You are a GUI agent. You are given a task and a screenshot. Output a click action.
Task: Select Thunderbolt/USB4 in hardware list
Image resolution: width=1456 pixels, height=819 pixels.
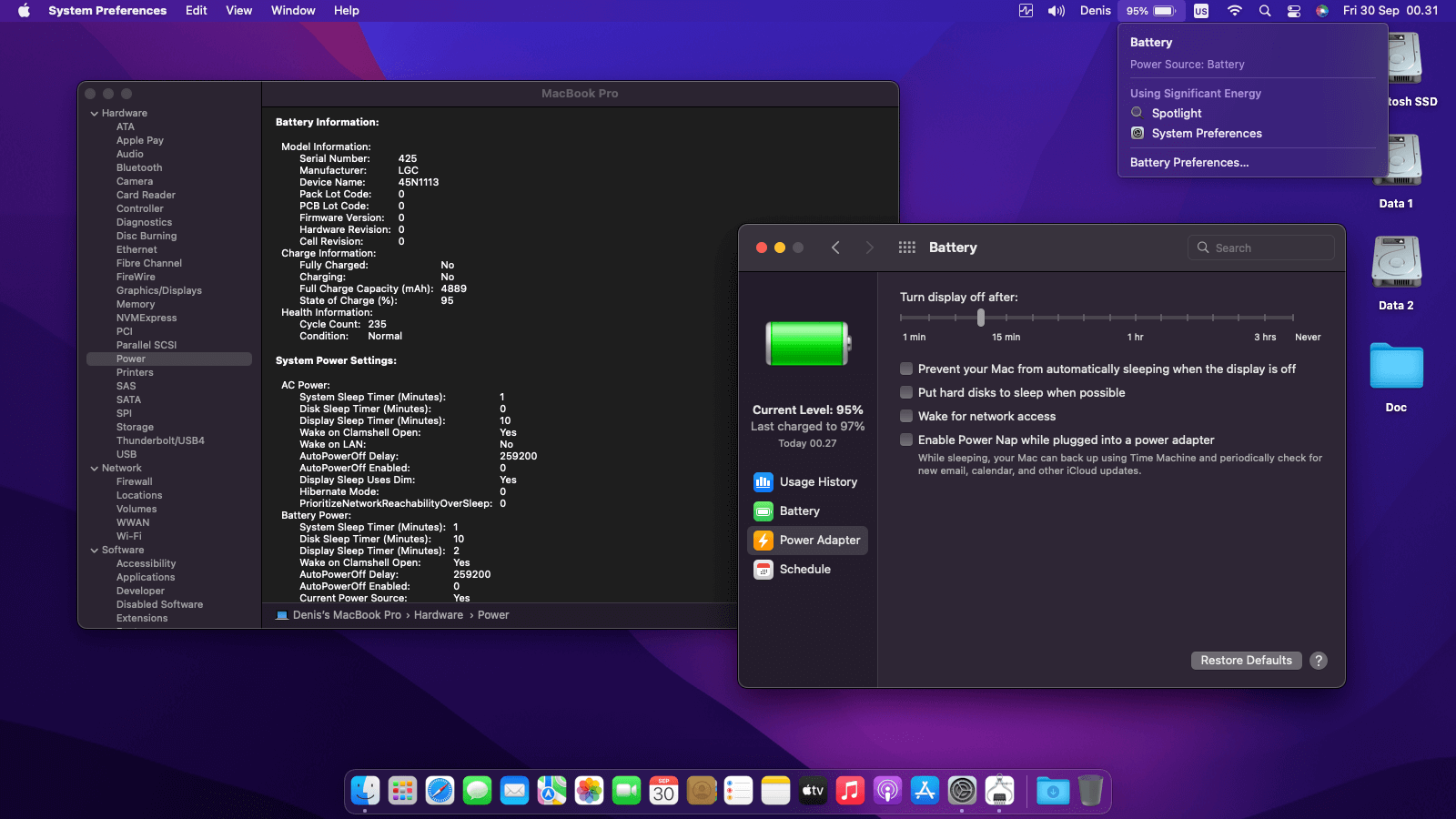[x=160, y=441]
